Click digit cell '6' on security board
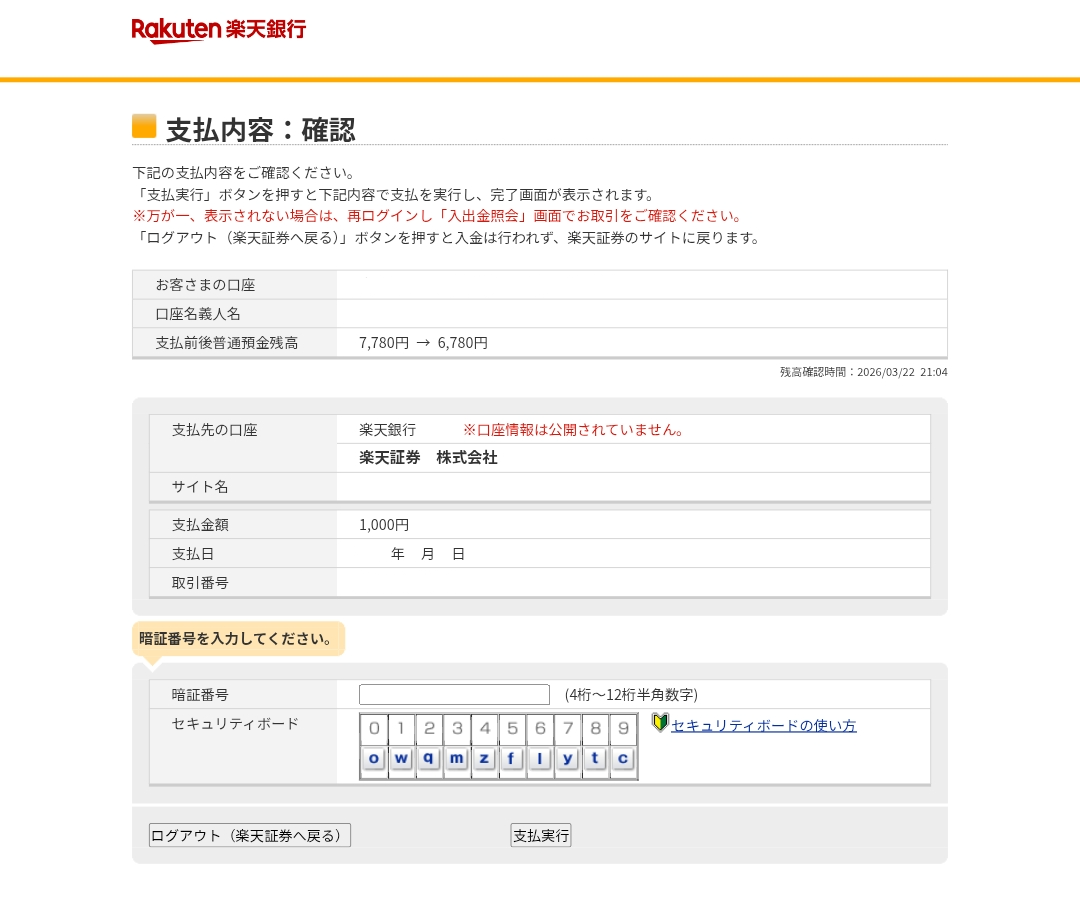Screen dimensions: 1080x909 [540, 729]
